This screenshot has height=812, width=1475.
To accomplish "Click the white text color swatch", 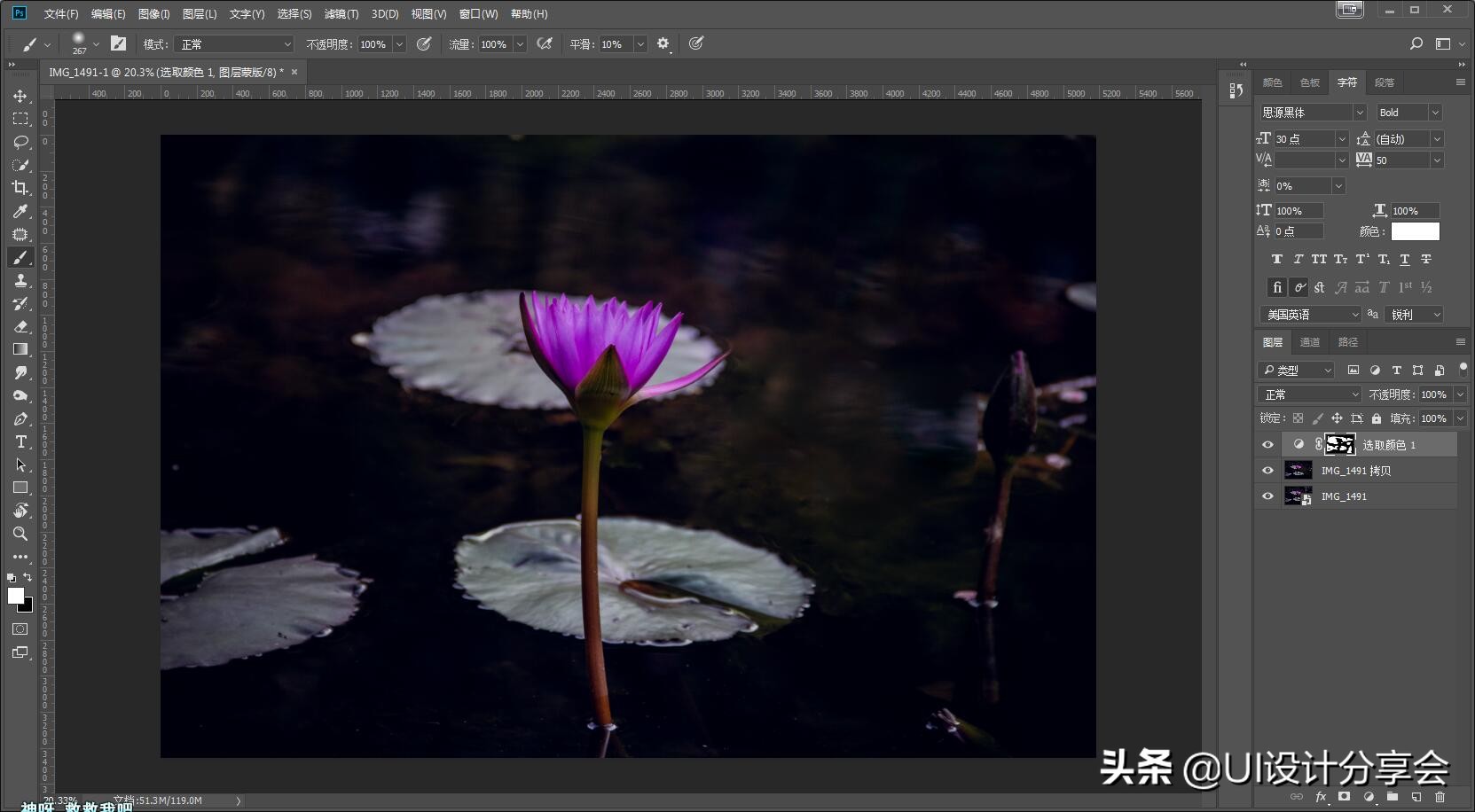I will tap(1415, 231).
